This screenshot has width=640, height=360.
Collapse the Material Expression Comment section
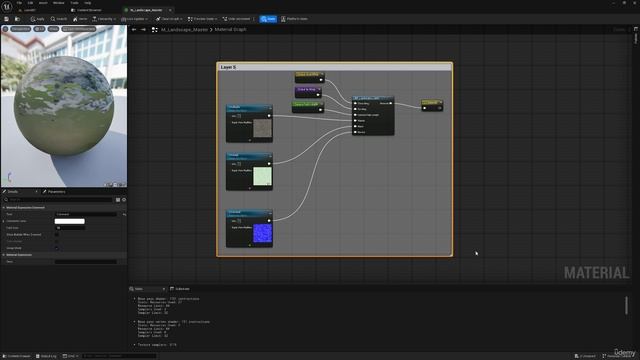[4, 208]
